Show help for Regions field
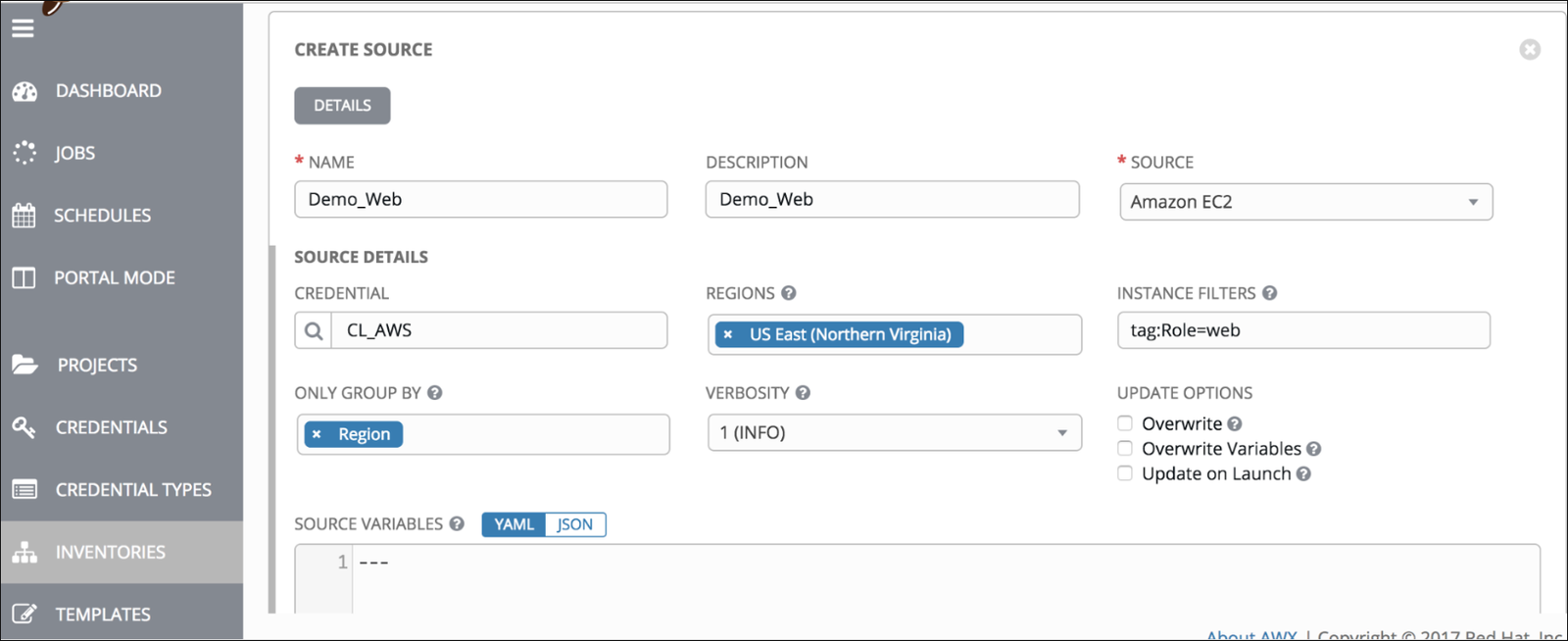This screenshot has width=1568, height=641. [789, 293]
